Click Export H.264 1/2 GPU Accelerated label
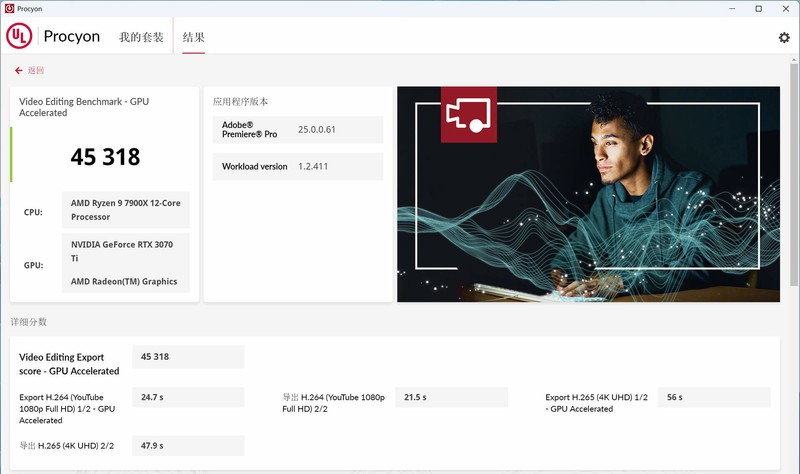800x474 pixels. click(67, 409)
